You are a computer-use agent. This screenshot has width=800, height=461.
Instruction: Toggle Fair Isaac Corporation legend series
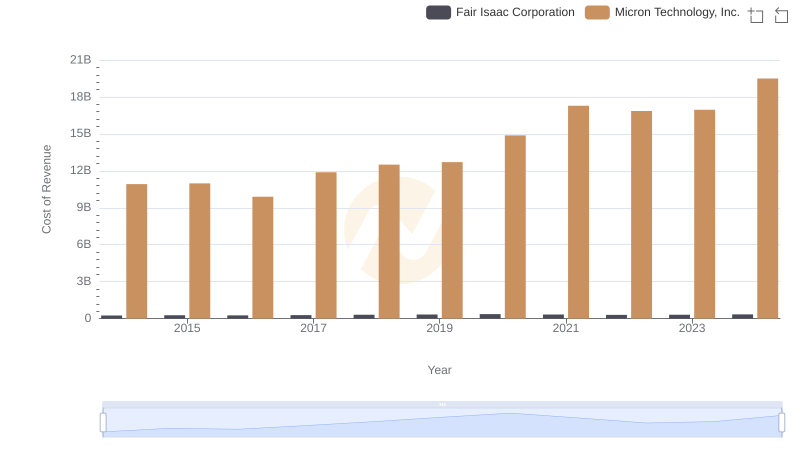[x=500, y=12]
